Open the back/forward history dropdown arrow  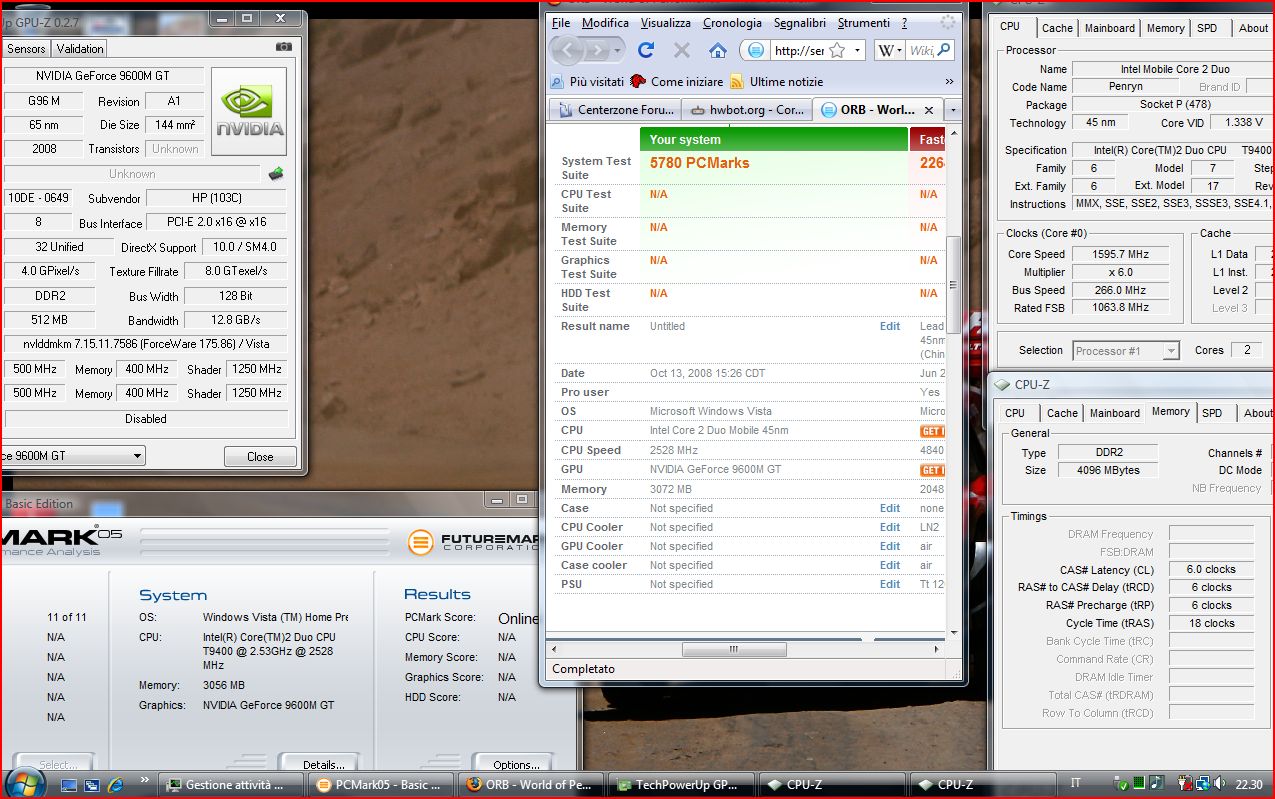tap(618, 50)
